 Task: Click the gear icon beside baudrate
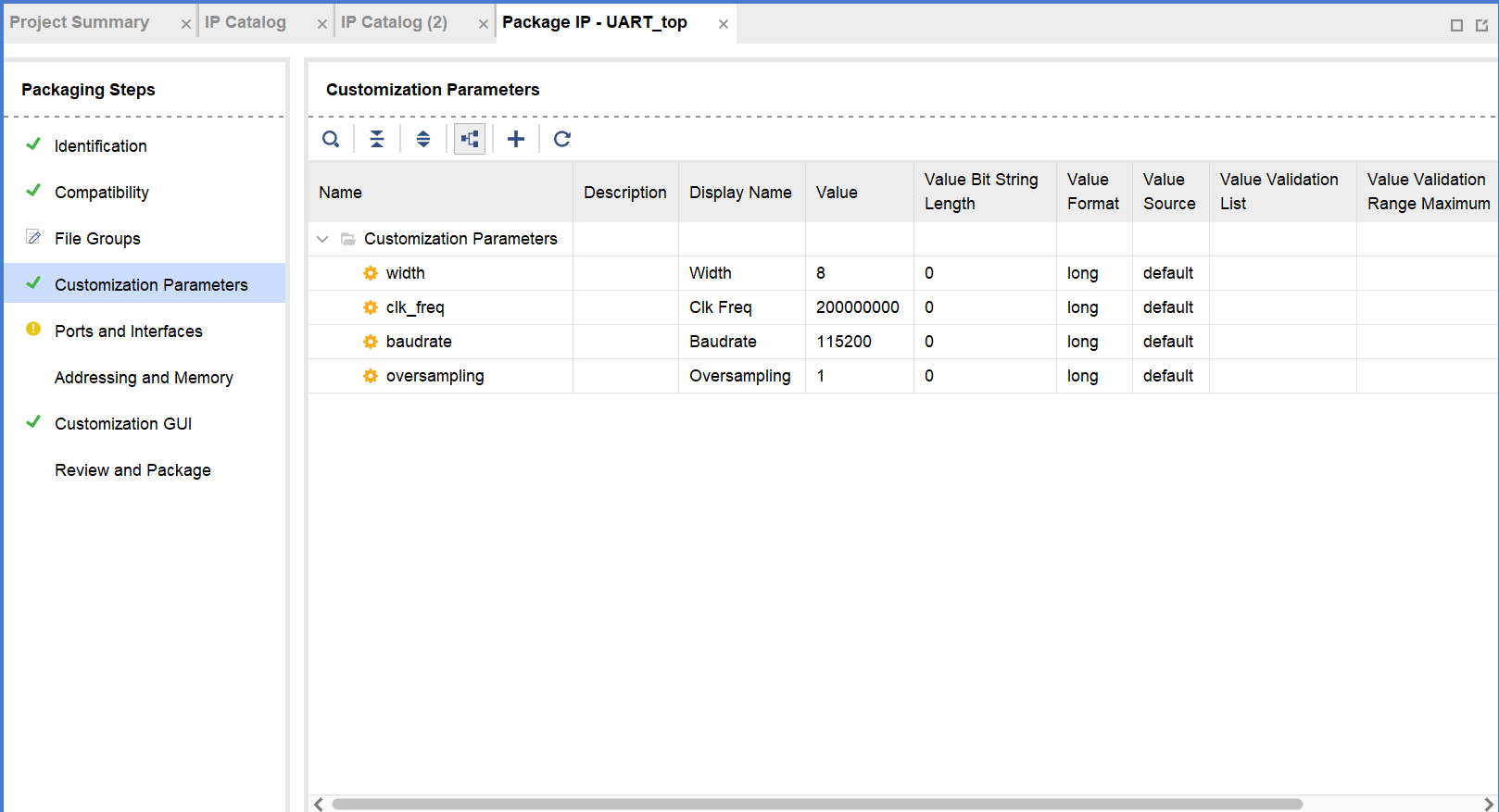point(371,342)
